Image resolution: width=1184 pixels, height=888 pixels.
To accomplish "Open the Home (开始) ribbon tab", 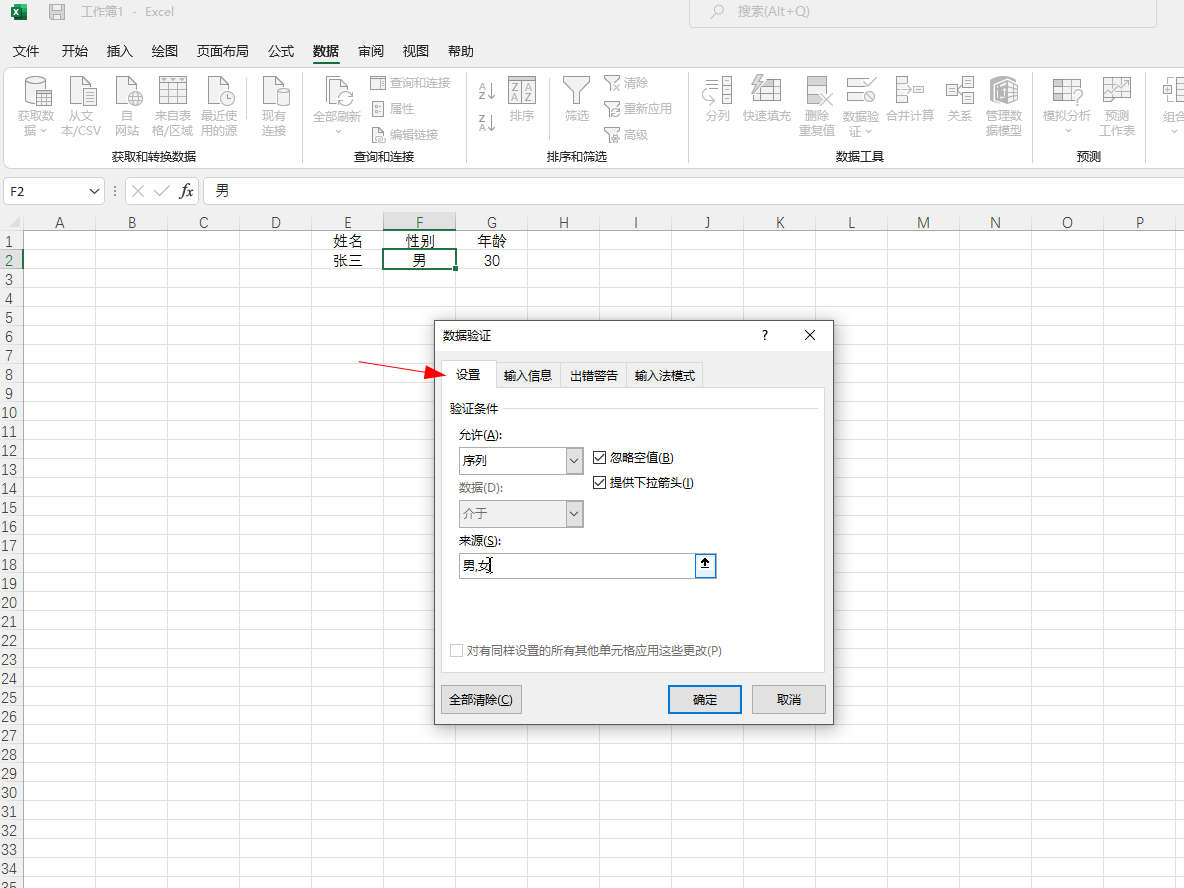I will [x=74, y=51].
